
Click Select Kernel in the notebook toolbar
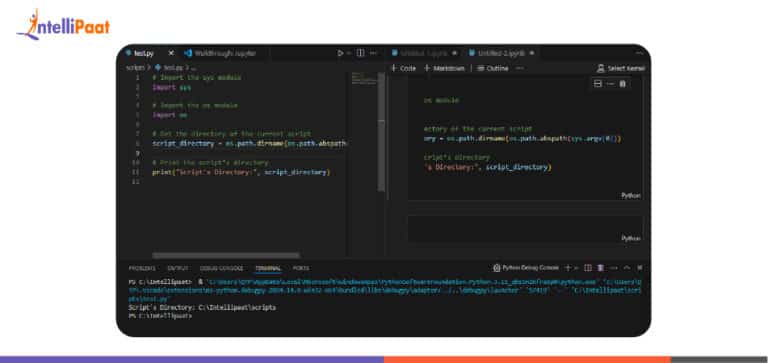coord(621,69)
